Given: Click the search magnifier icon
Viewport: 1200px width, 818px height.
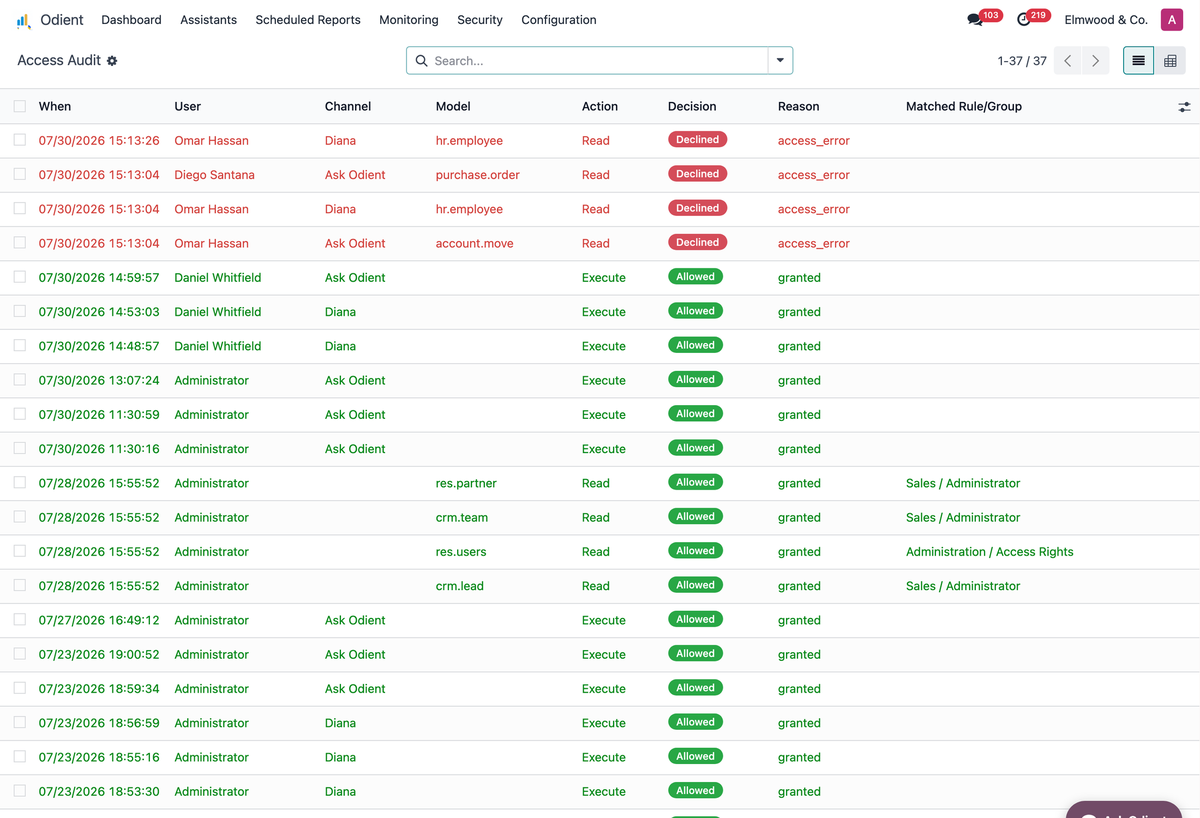Looking at the screenshot, I should (x=421, y=61).
